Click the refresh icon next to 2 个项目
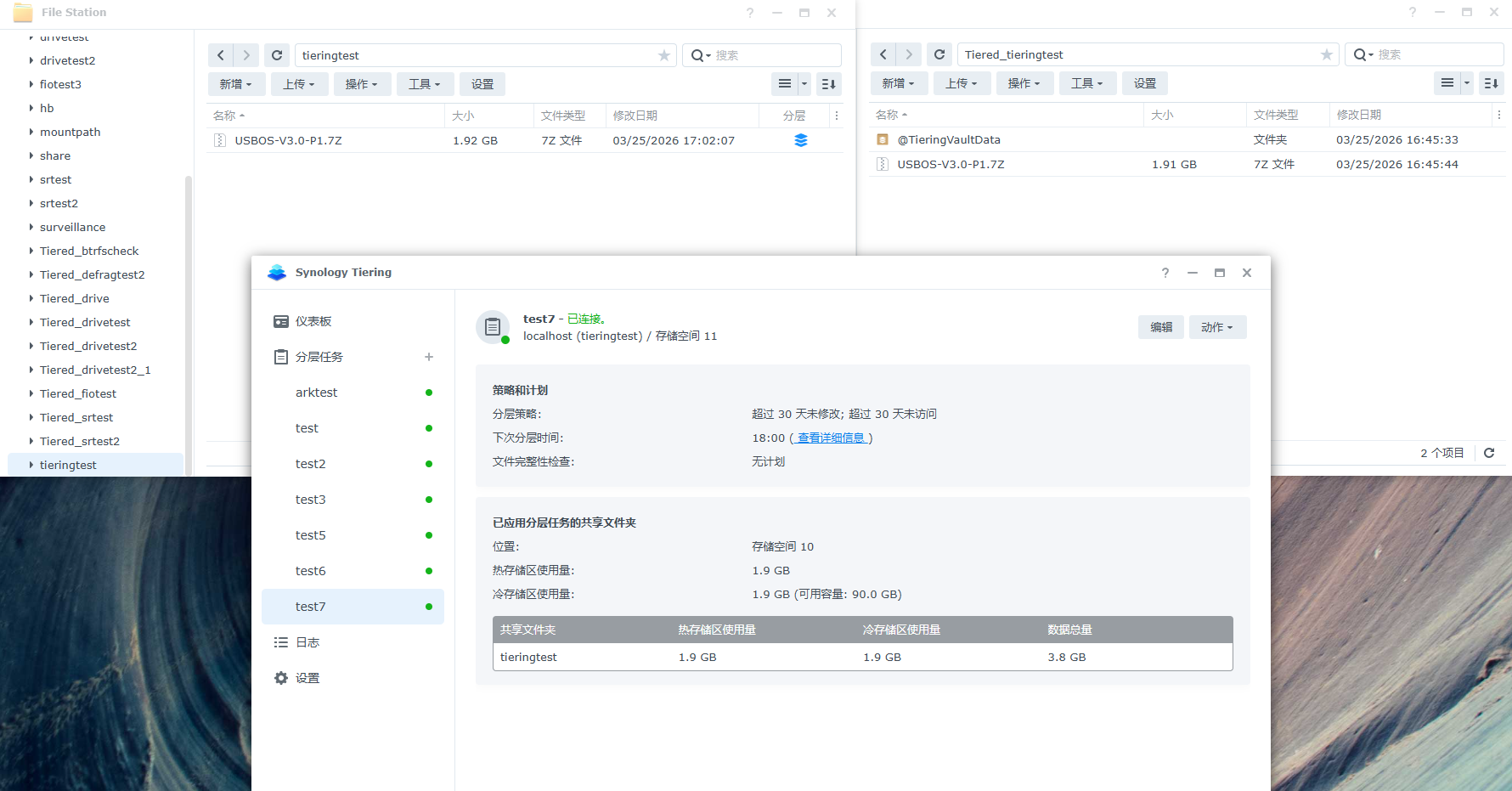The height and width of the screenshot is (791, 1512). point(1489,453)
